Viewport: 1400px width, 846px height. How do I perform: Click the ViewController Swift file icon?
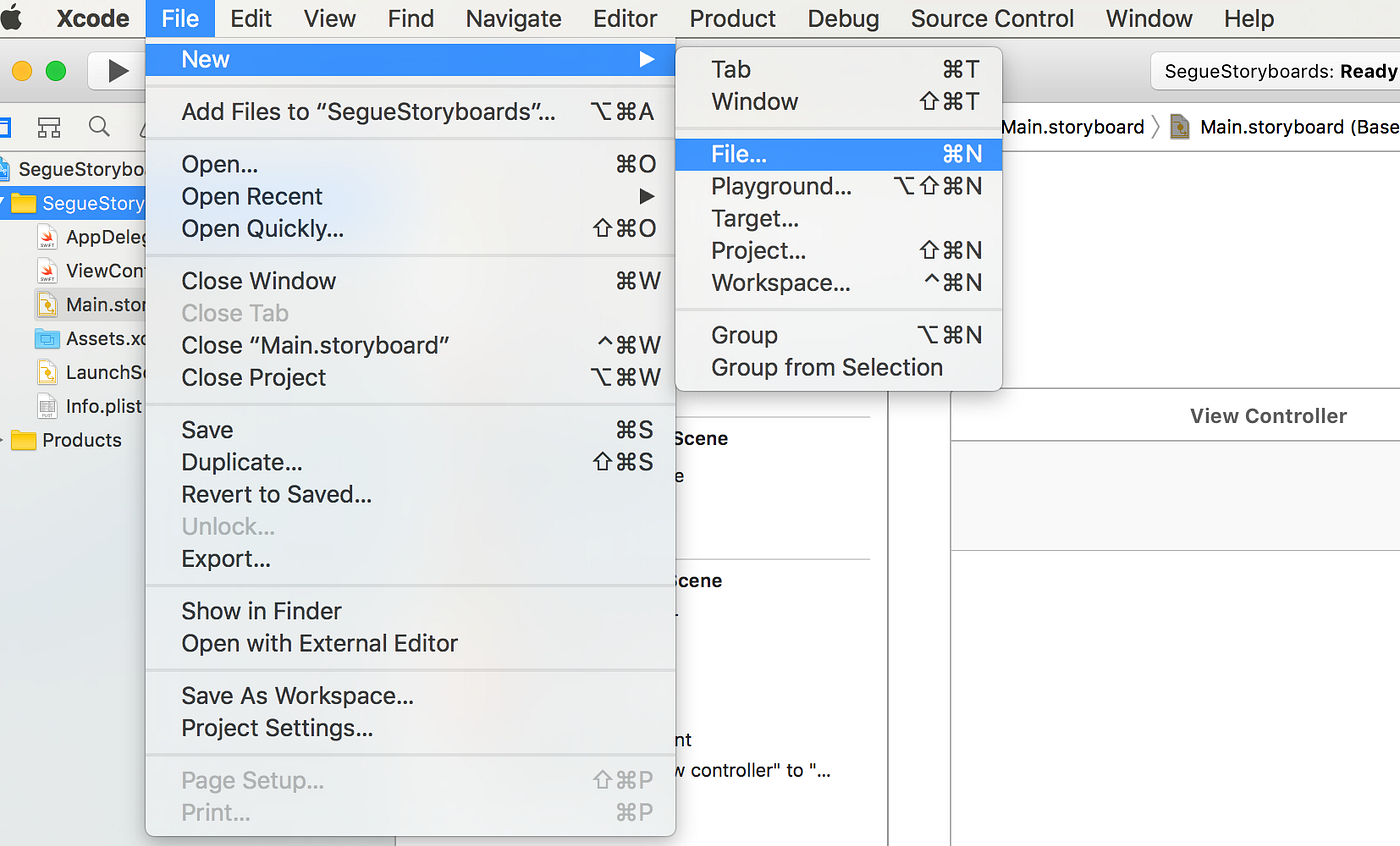[47, 270]
